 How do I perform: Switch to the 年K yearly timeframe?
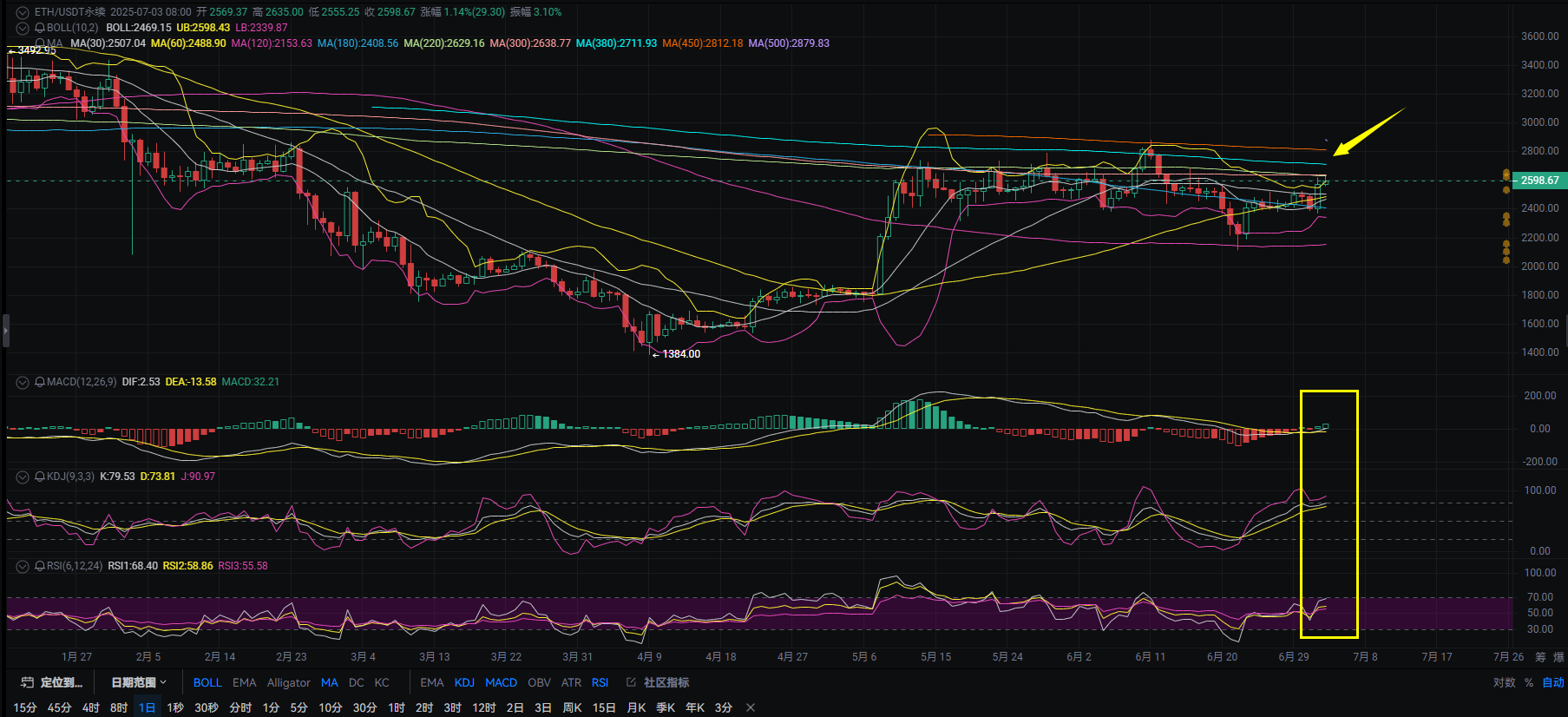point(696,707)
